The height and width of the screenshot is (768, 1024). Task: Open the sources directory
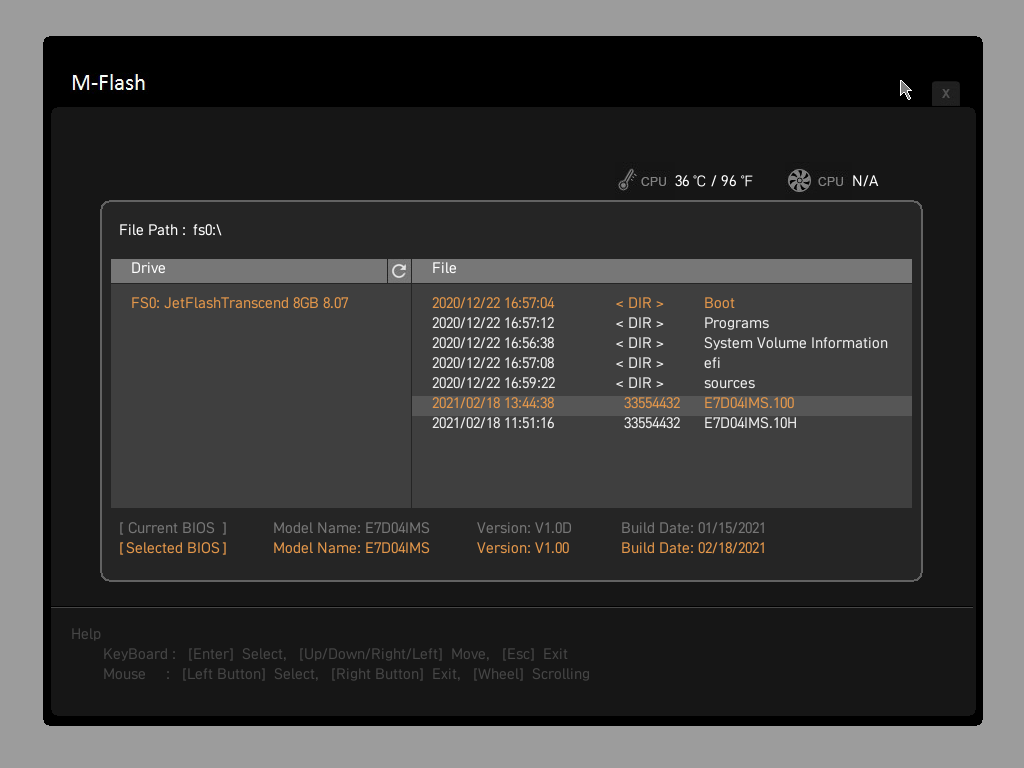[729, 383]
